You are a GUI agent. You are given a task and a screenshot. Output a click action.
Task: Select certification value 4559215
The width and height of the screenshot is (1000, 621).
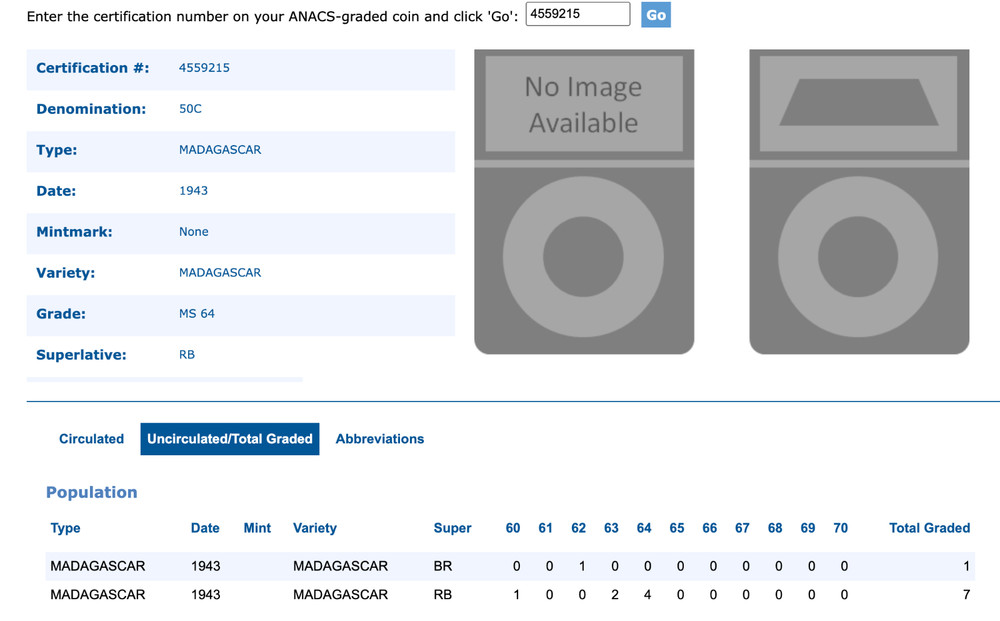click(204, 68)
